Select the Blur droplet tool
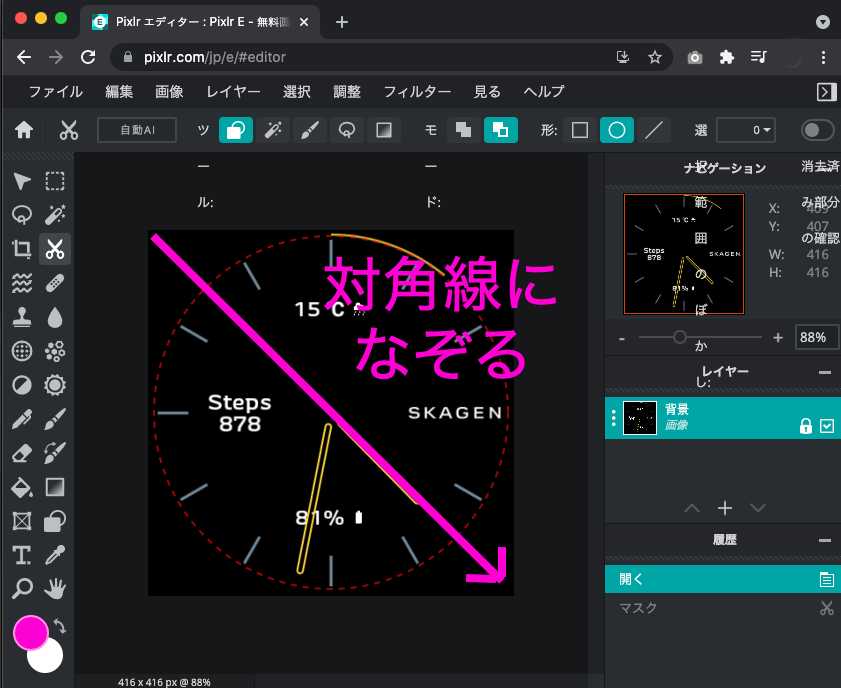 pyautogui.click(x=55, y=317)
